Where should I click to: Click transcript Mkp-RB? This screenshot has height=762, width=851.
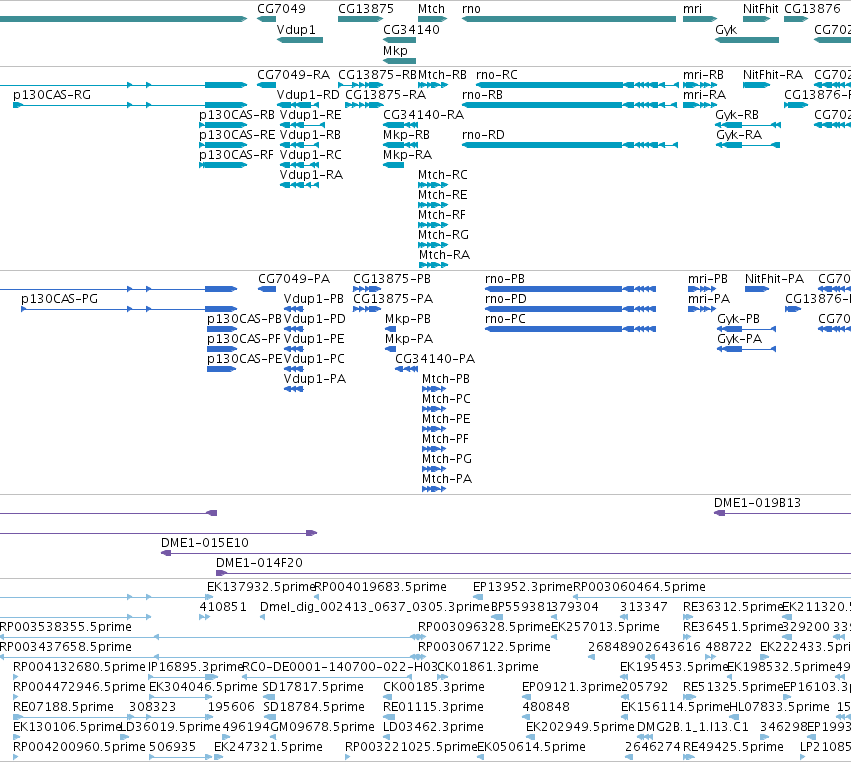406,135
